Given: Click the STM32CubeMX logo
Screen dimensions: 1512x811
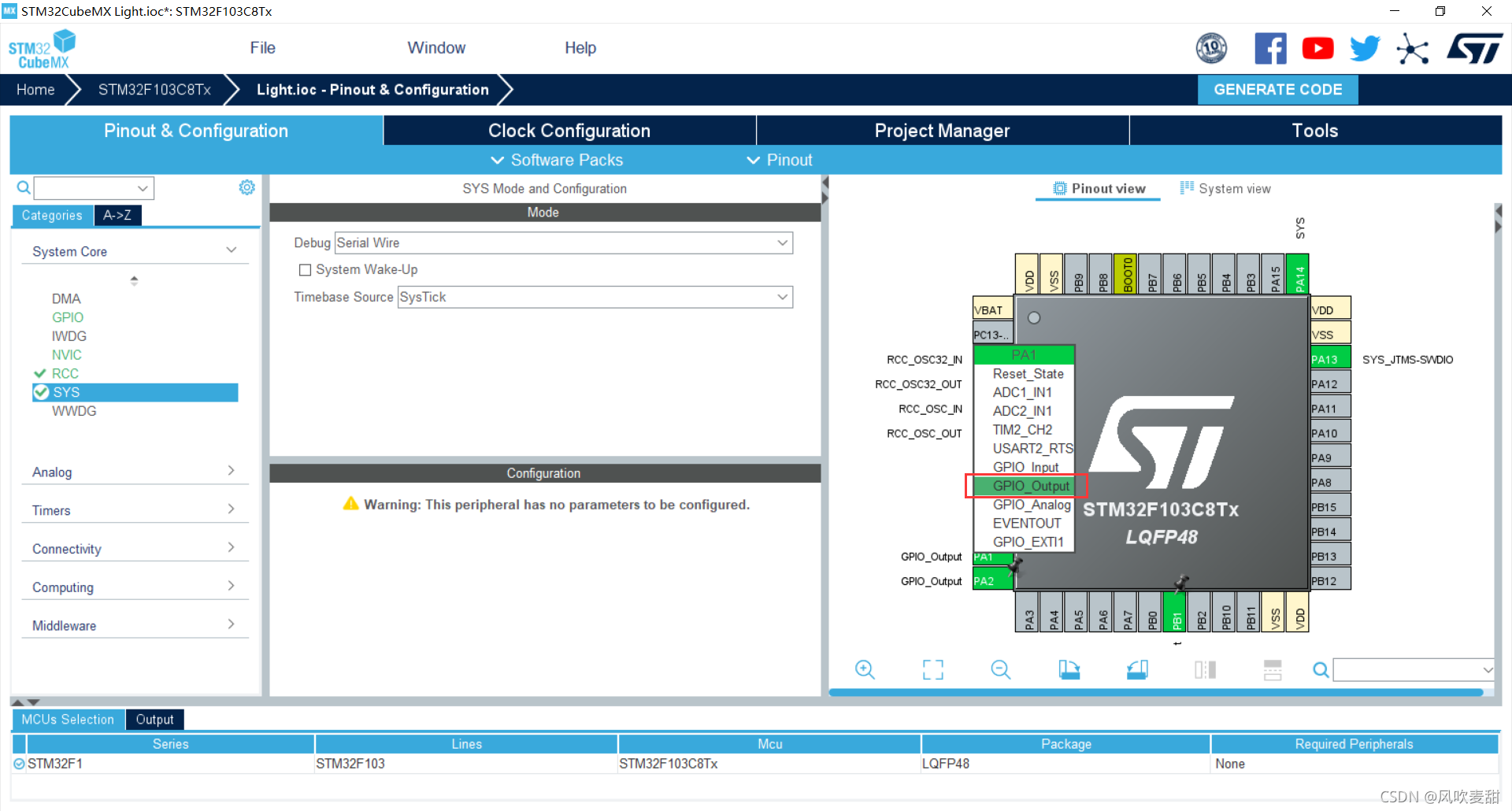Looking at the screenshot, I should 42,50.
